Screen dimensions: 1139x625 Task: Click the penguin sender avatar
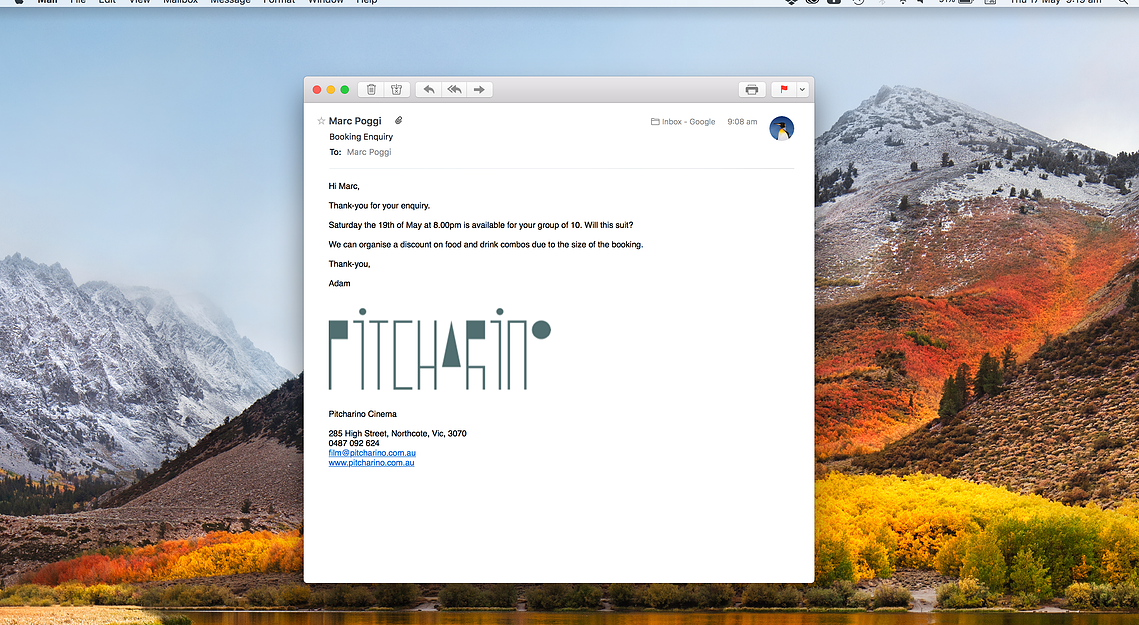tap(782, 128)
